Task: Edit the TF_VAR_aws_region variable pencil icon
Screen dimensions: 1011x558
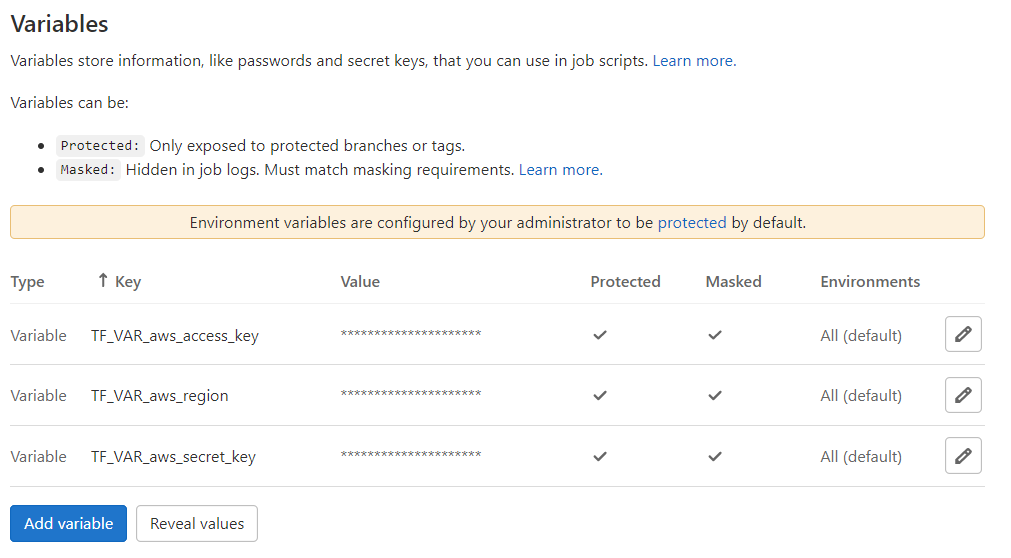Action: 963,395
